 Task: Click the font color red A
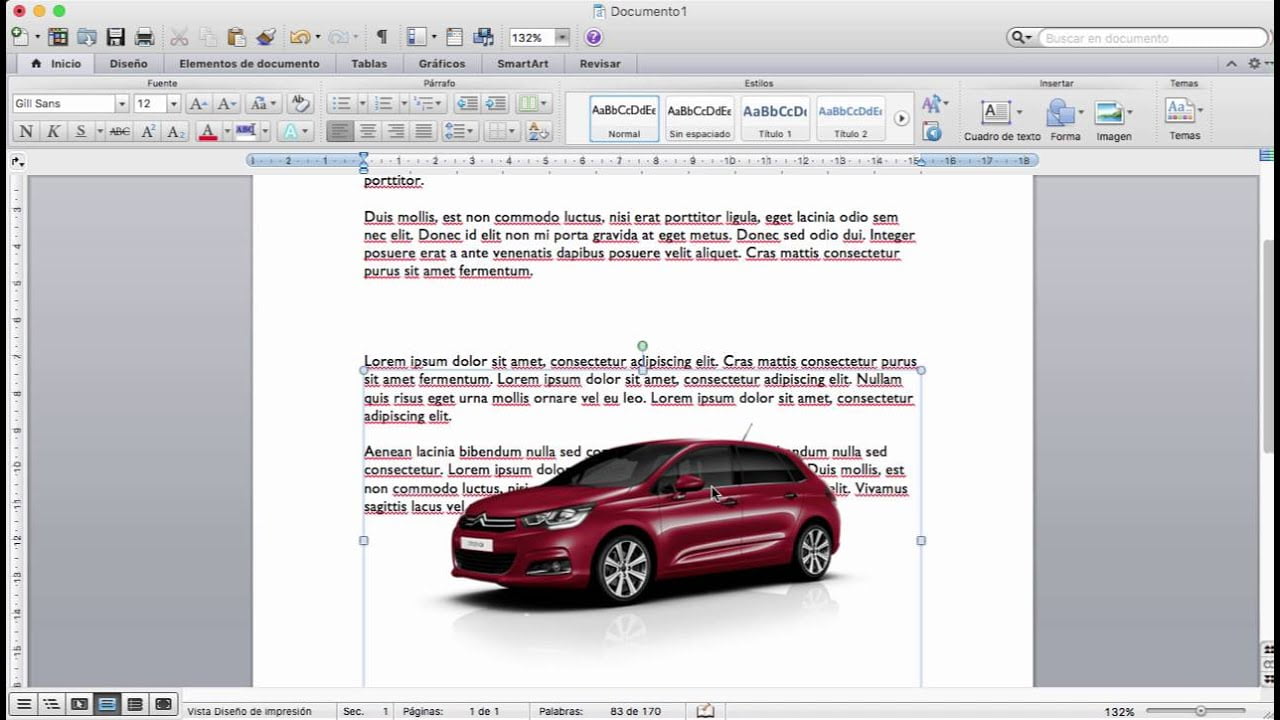208,131
